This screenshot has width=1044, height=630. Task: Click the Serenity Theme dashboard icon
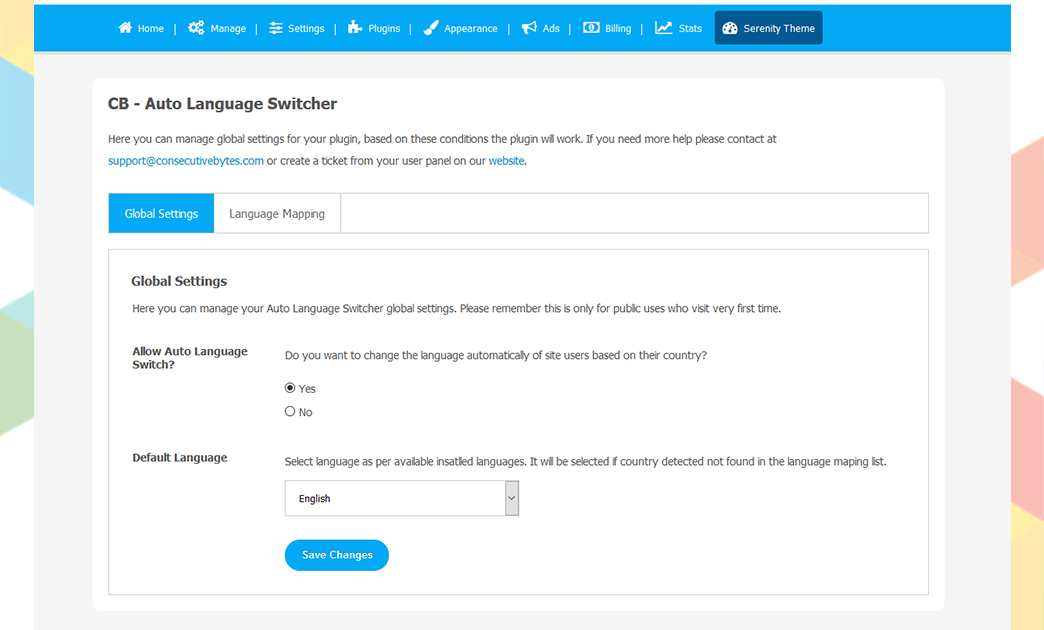click(x=730, y=28)
